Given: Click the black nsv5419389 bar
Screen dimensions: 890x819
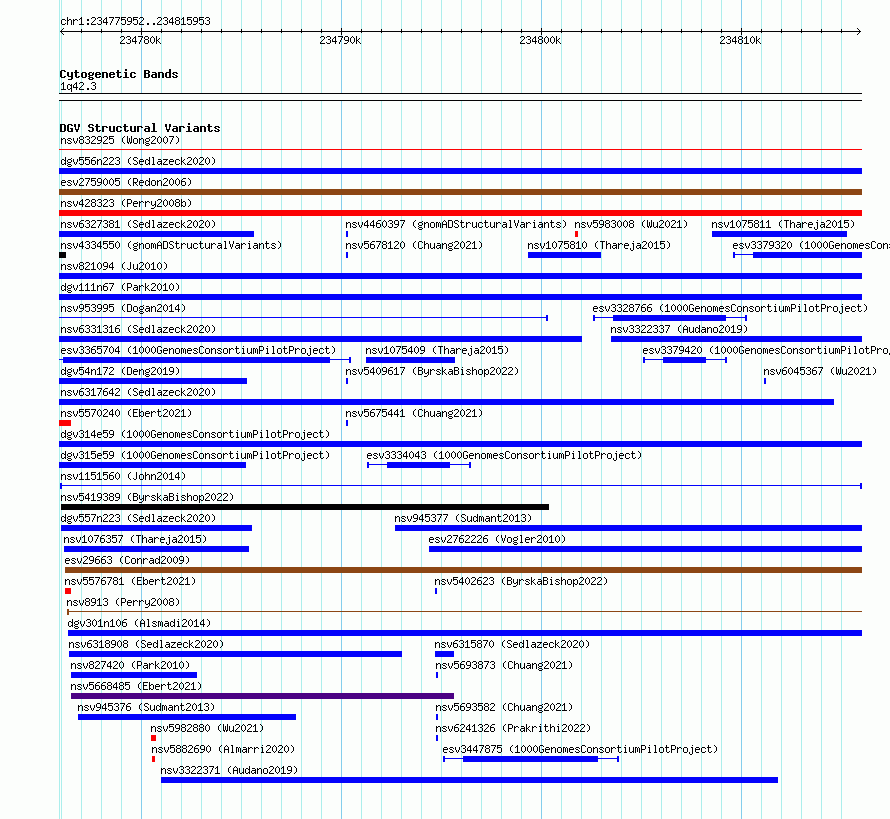Looking at the screenshot, I should pyautogui.click(x=305, y=507).
